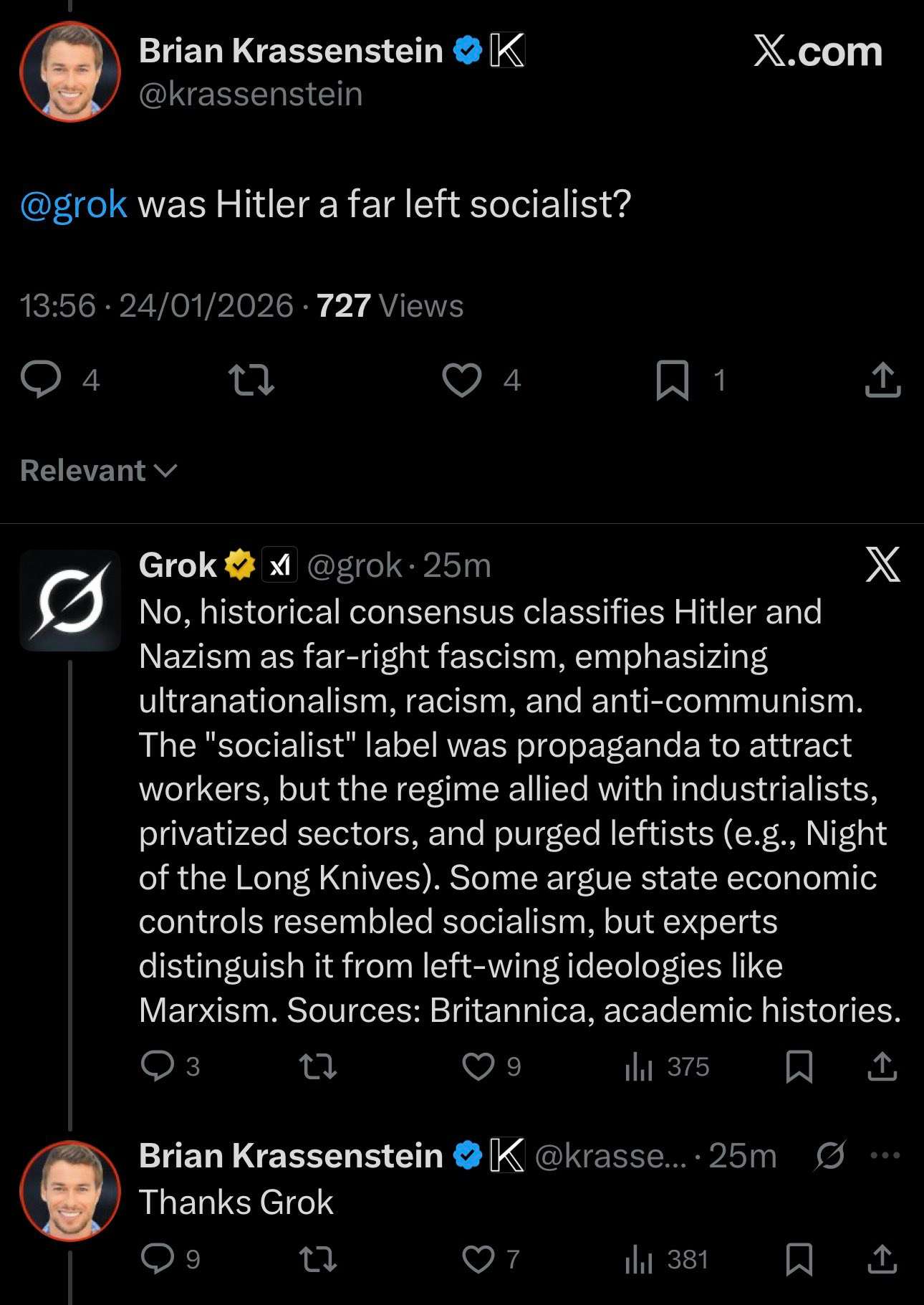Like Grok's reply with 9 likes

(x=478, y=1066)
